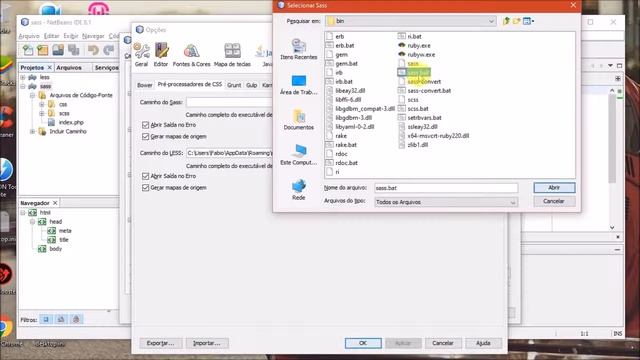Click OK in Opções dialog
The height and width of the screenshot is (360, 640).
coord(363,343)
